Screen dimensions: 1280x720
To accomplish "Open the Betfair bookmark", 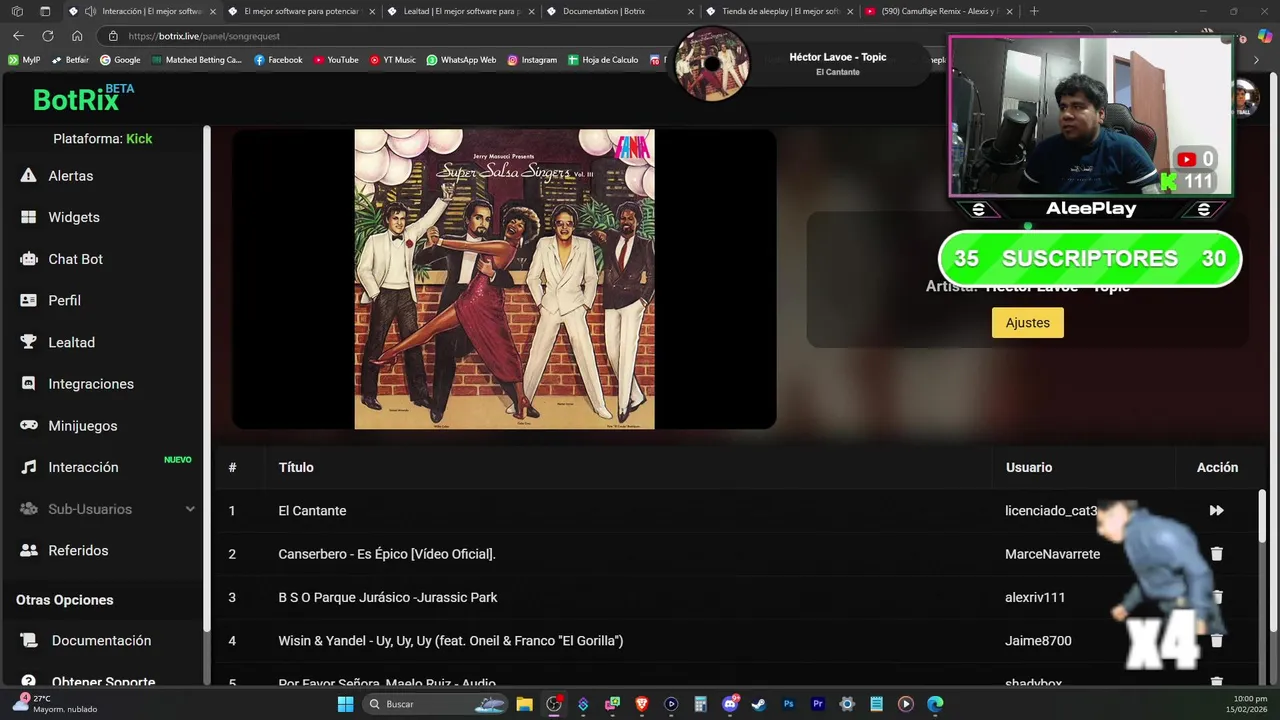I will pyautogui.click(x=70, y=60).
